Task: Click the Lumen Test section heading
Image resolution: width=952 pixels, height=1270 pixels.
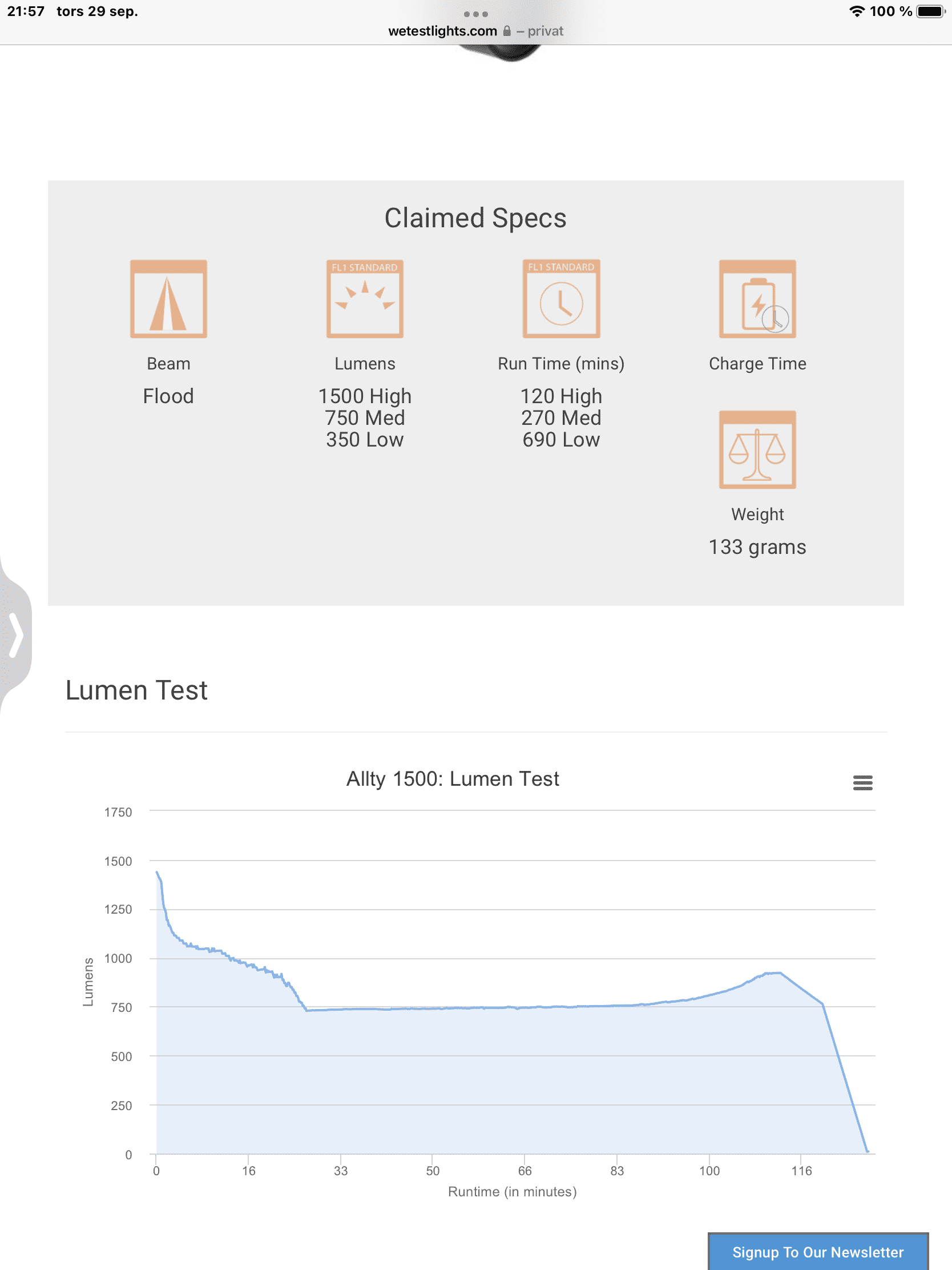Action: (136, 691)
